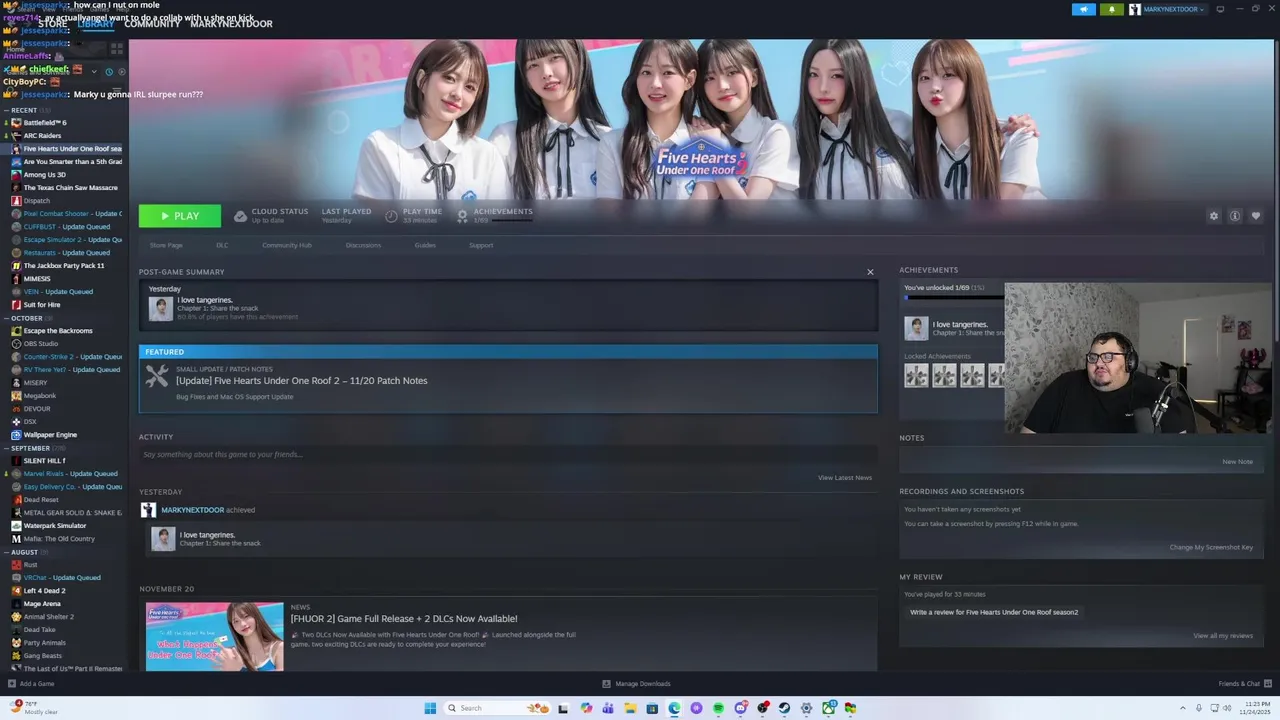This screenshot has width=1280, height=720.
Task: Open the Guides link
Action: pyautogui.click(x=425, y=245)
